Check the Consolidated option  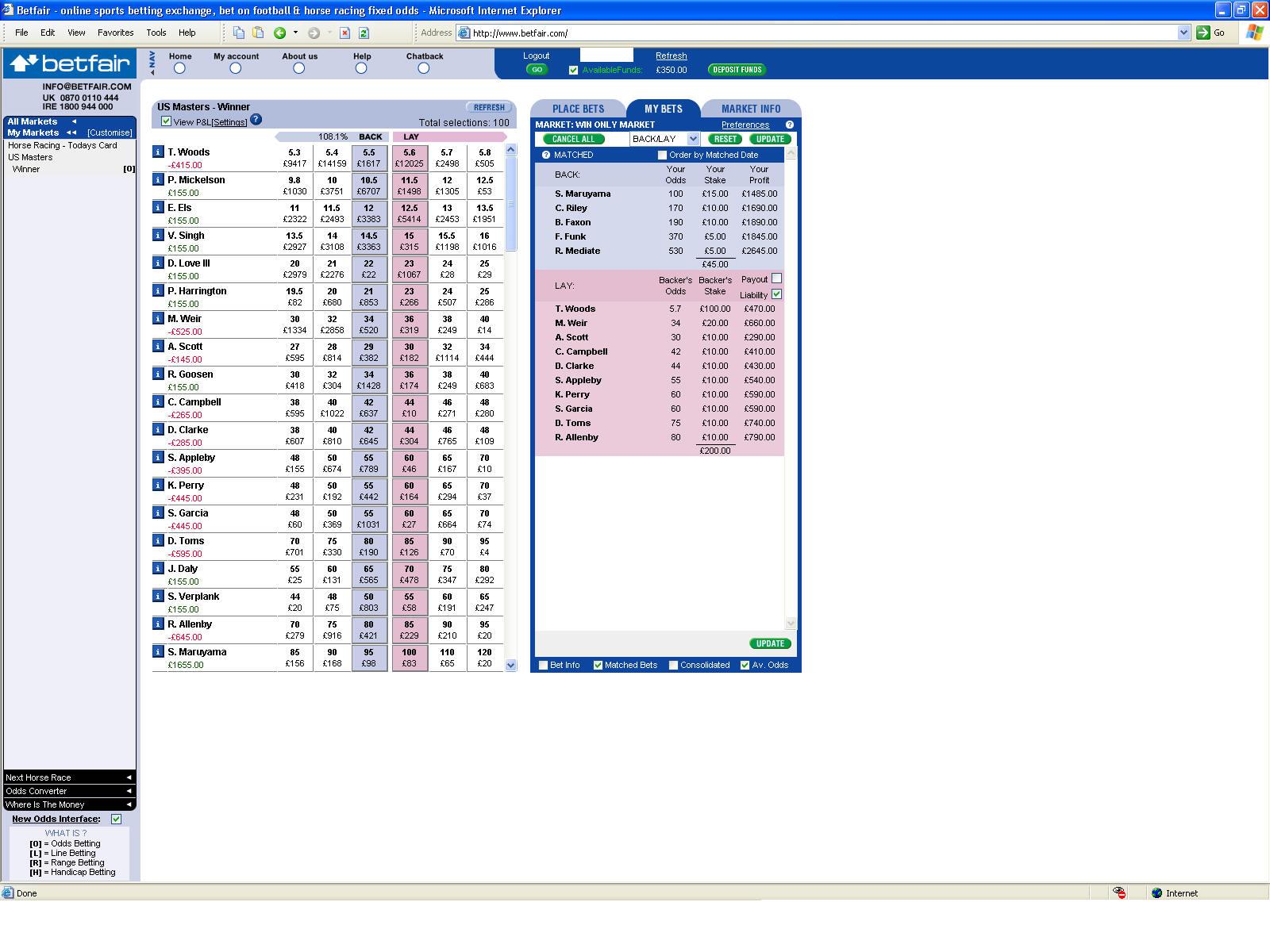coord(673,665)
